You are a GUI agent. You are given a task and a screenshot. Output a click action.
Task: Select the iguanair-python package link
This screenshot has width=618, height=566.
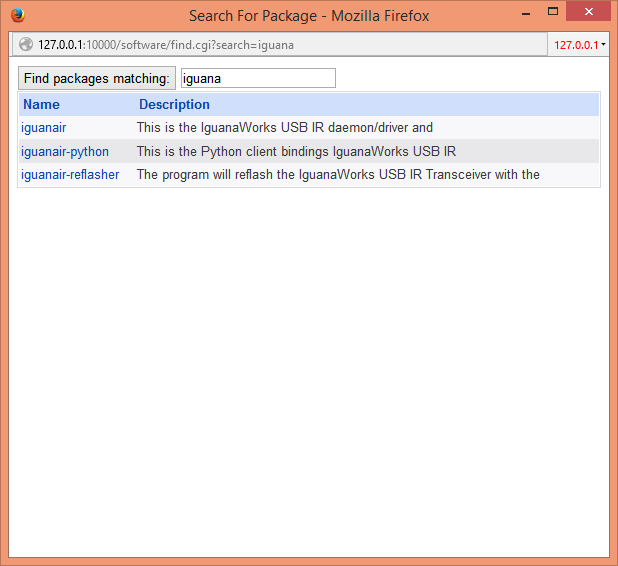coord(65,152)
